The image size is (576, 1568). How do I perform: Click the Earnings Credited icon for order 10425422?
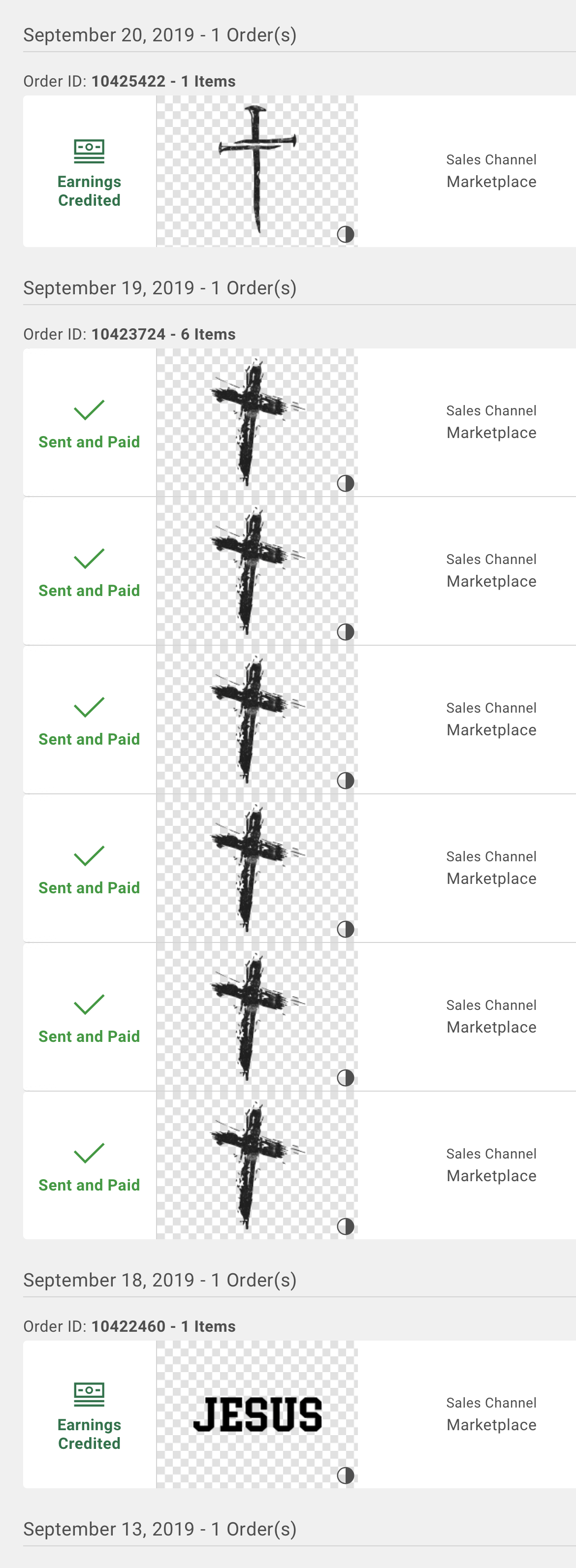tap(89, 151)
